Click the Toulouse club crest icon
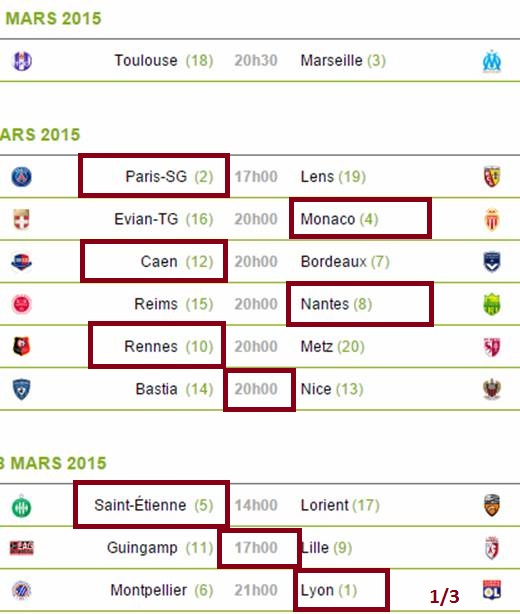Screen dimensions: 520x614 click(x=22, y=61)
